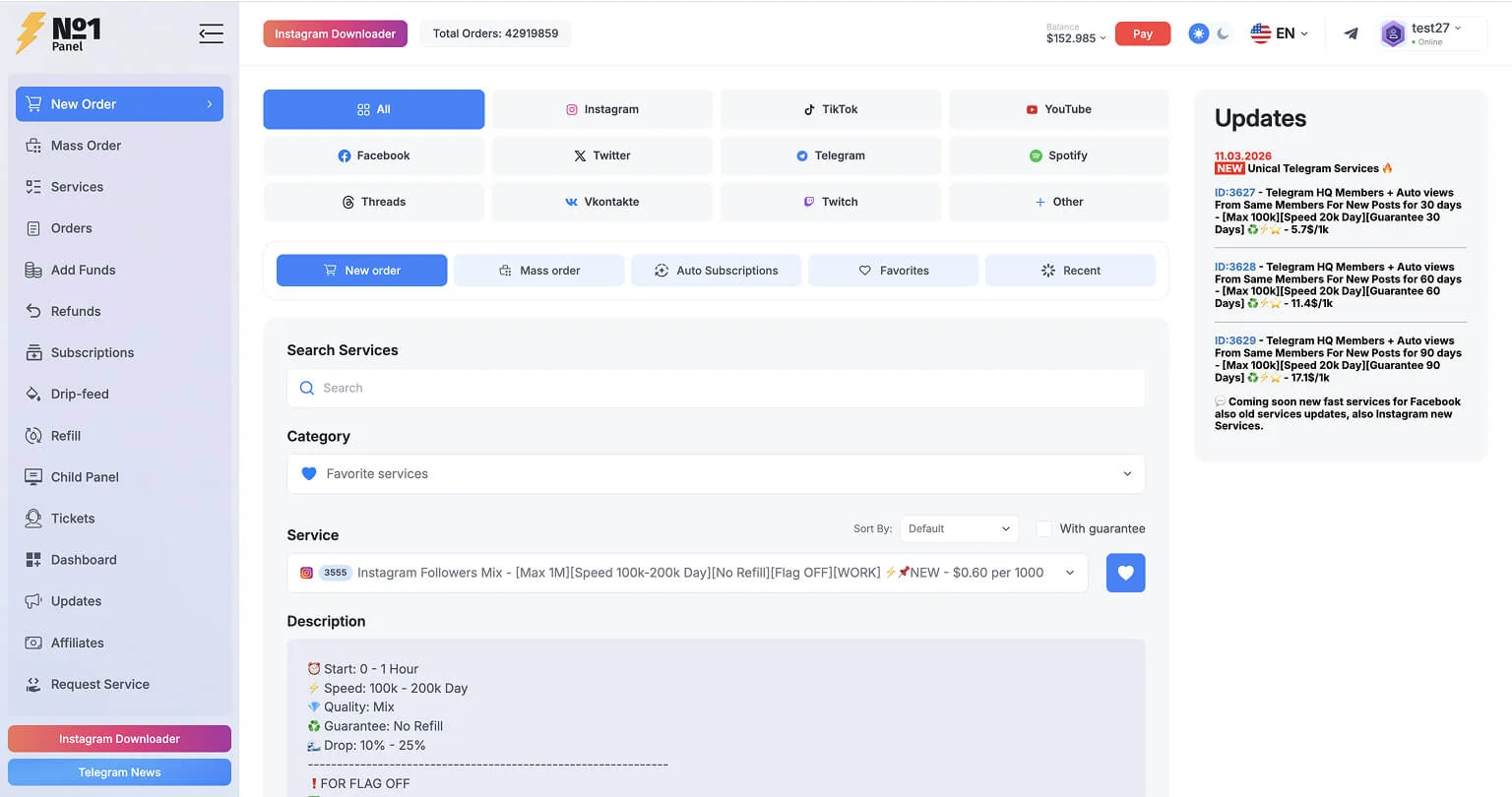Open the Telegram News button
The image size is (1512, 797).
pyautogui.click(x=119, y=772)
